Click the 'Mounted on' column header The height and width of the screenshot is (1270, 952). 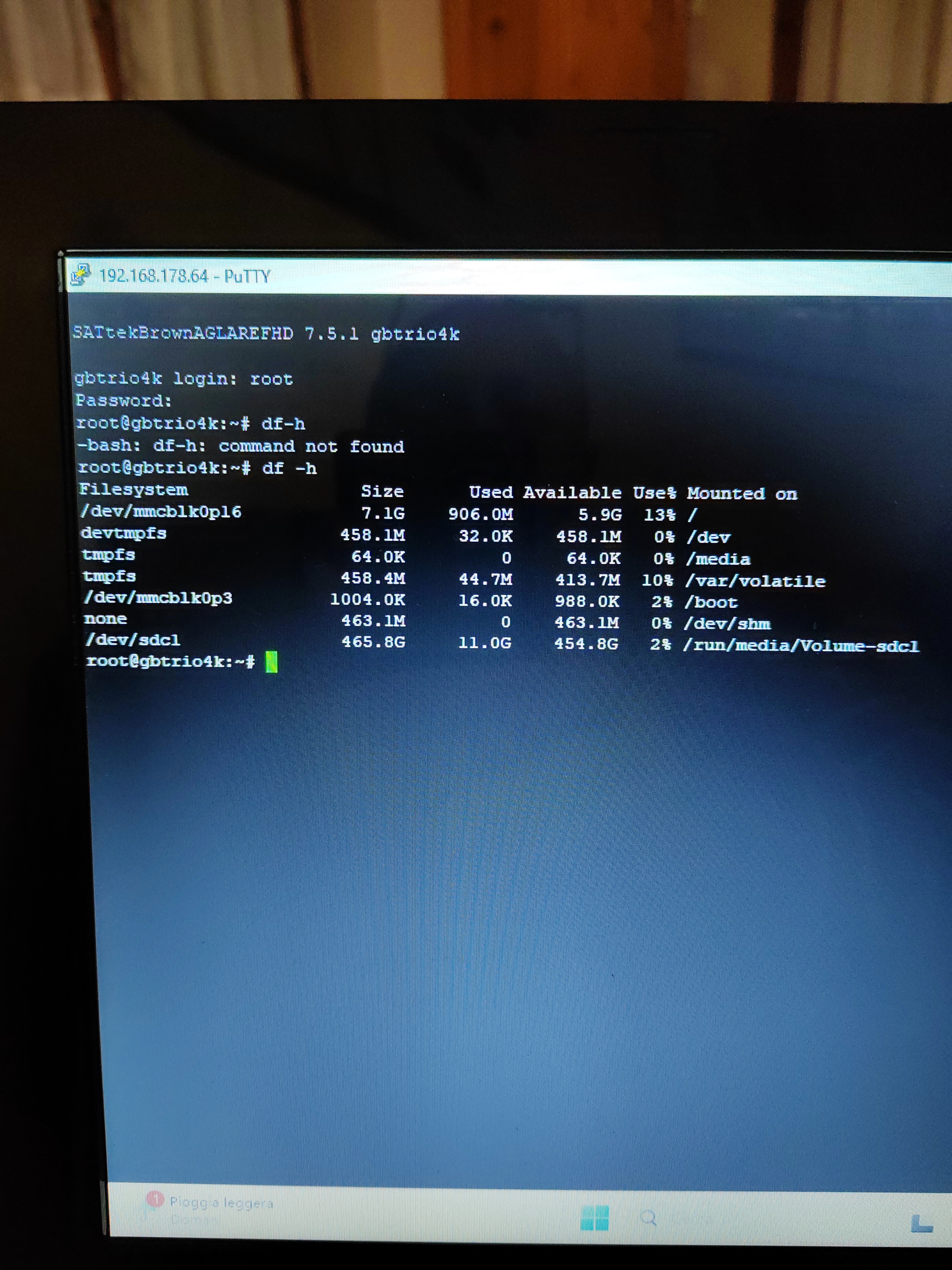click(x=742, y=493)
